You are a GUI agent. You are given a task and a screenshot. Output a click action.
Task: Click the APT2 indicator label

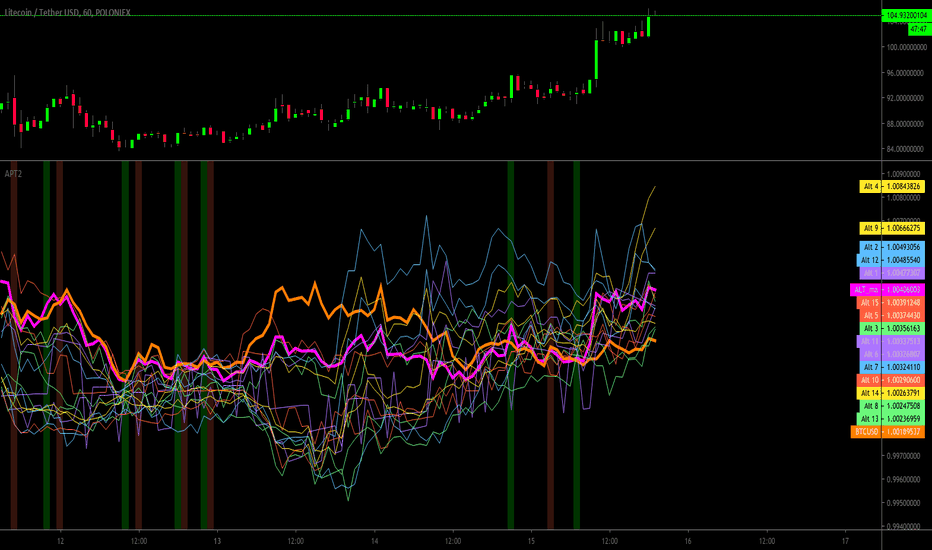click(13, 174)
